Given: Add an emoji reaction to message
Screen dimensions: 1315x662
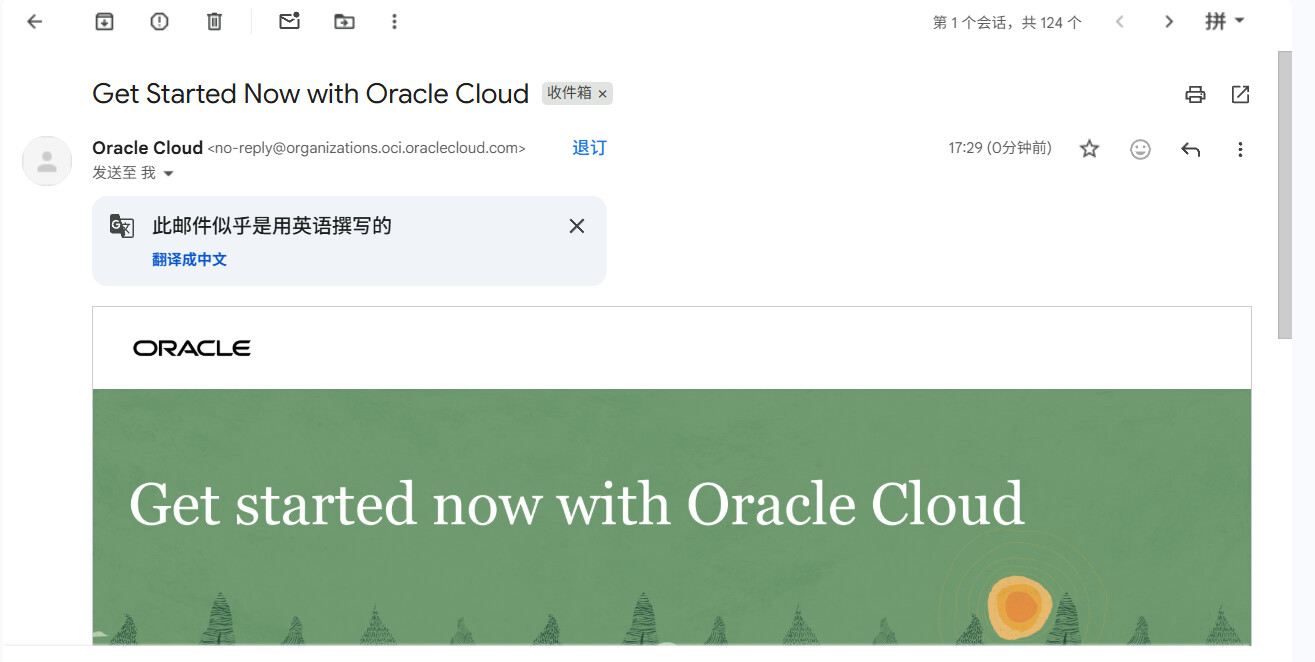Looking at the screenshot, I should coord(1140,149).
